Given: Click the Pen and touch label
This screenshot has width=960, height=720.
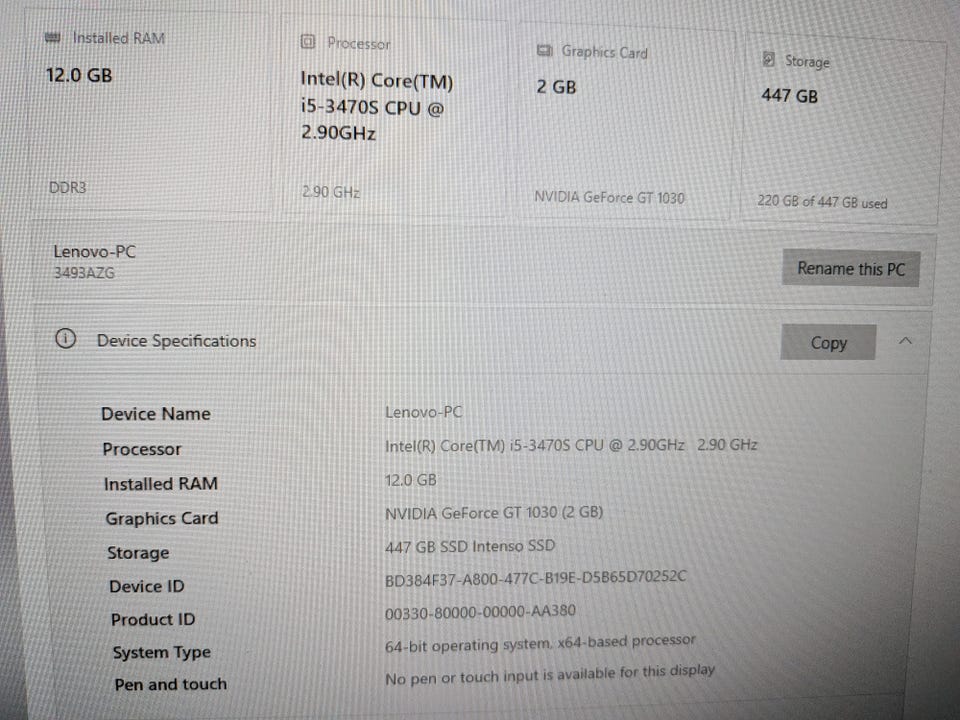Looking at the screenshot, I should click(170, 684).
